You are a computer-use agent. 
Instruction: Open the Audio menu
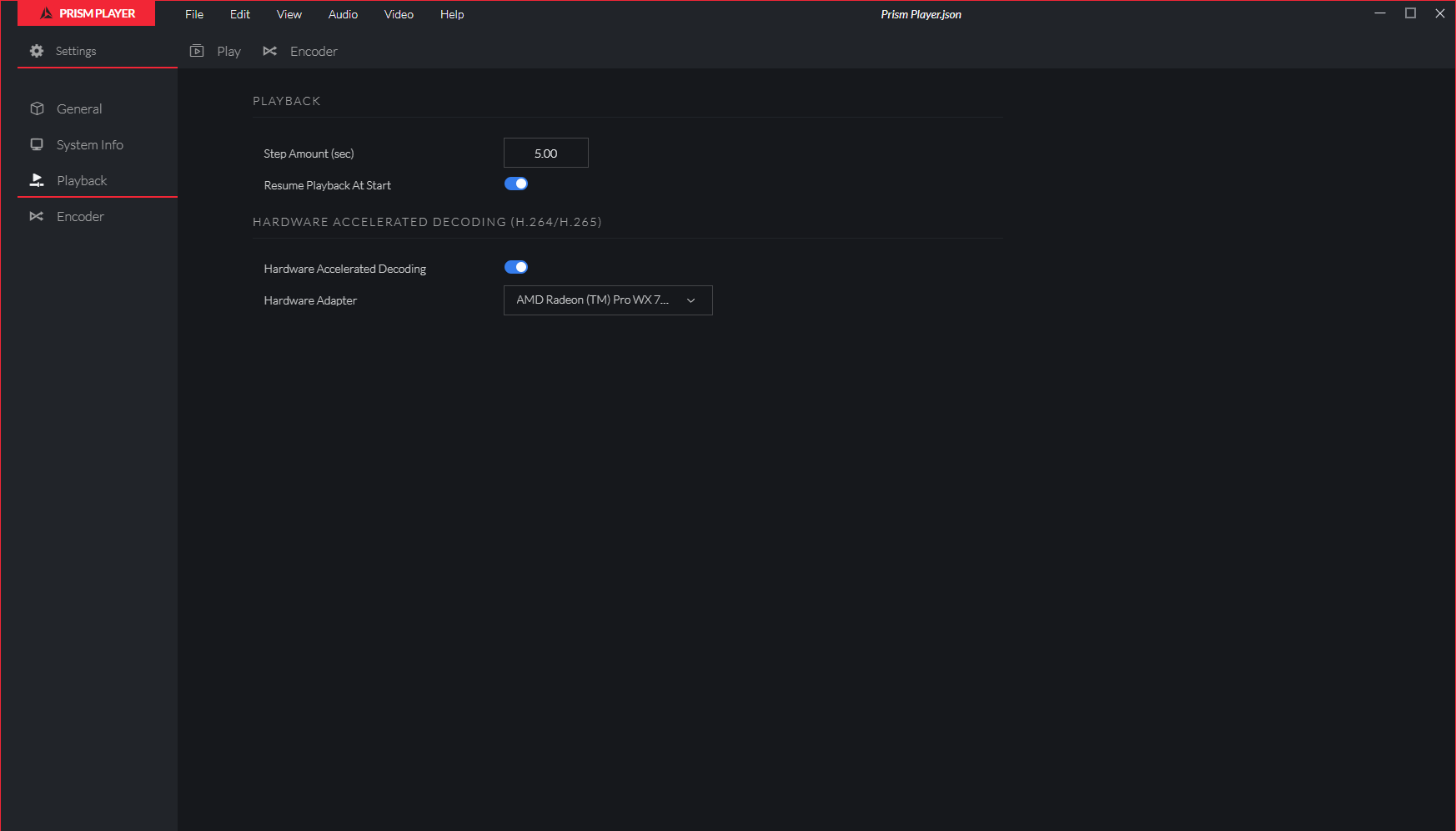coord(343,14)
